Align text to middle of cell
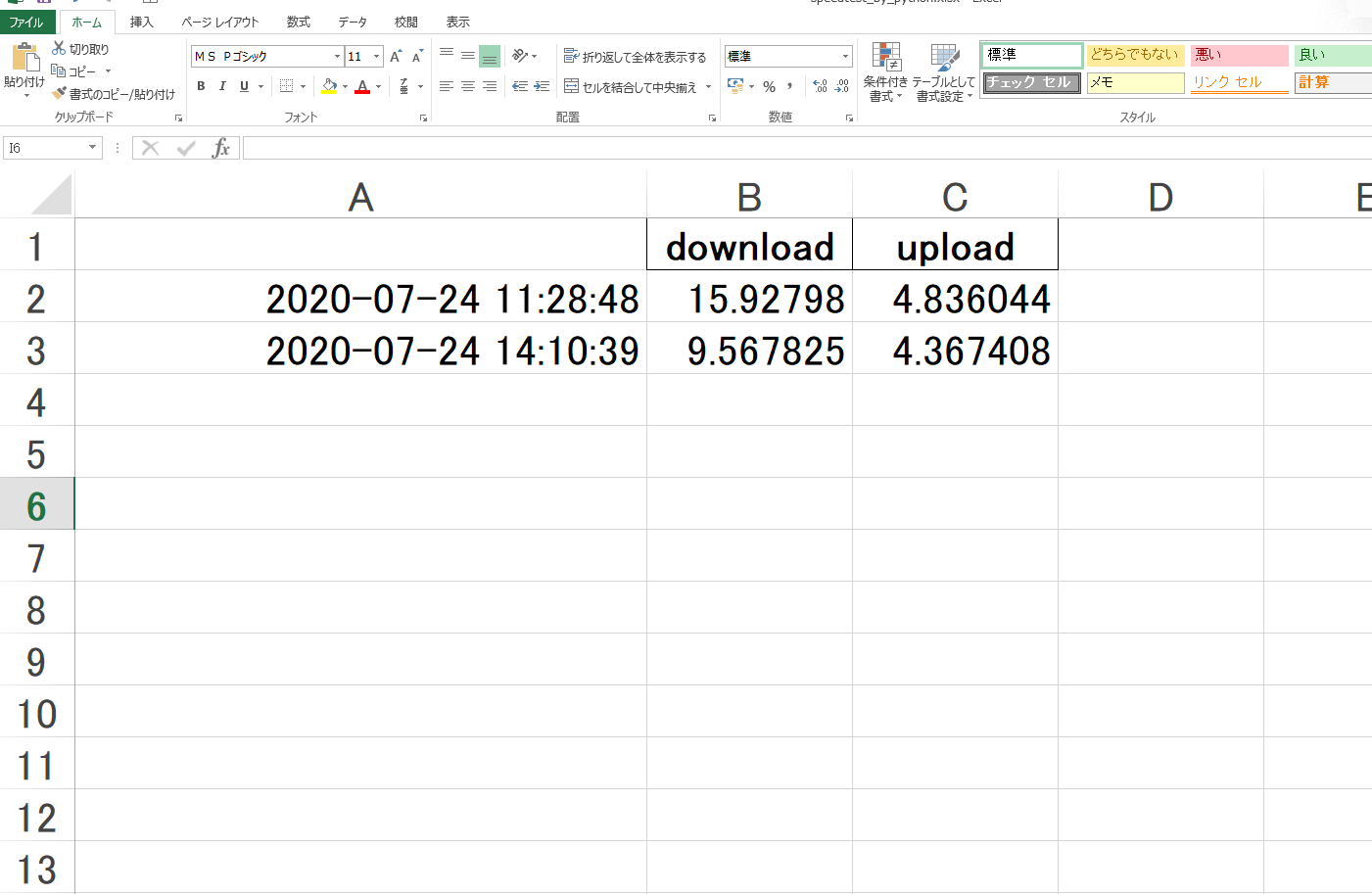The image size is (1372, 894). (x=468, y=57)
